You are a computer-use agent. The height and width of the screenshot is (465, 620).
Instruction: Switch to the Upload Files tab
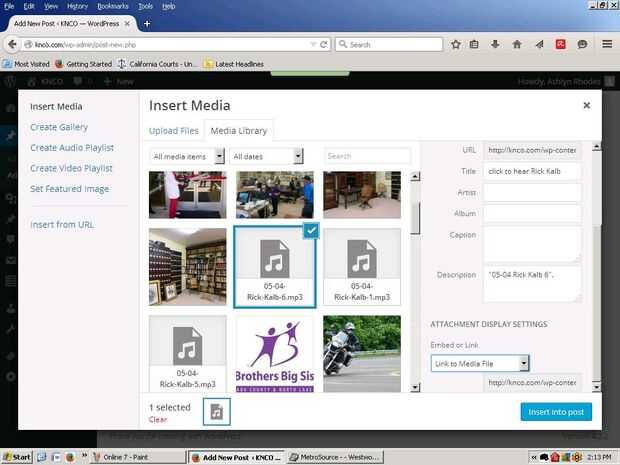point(174,131)
